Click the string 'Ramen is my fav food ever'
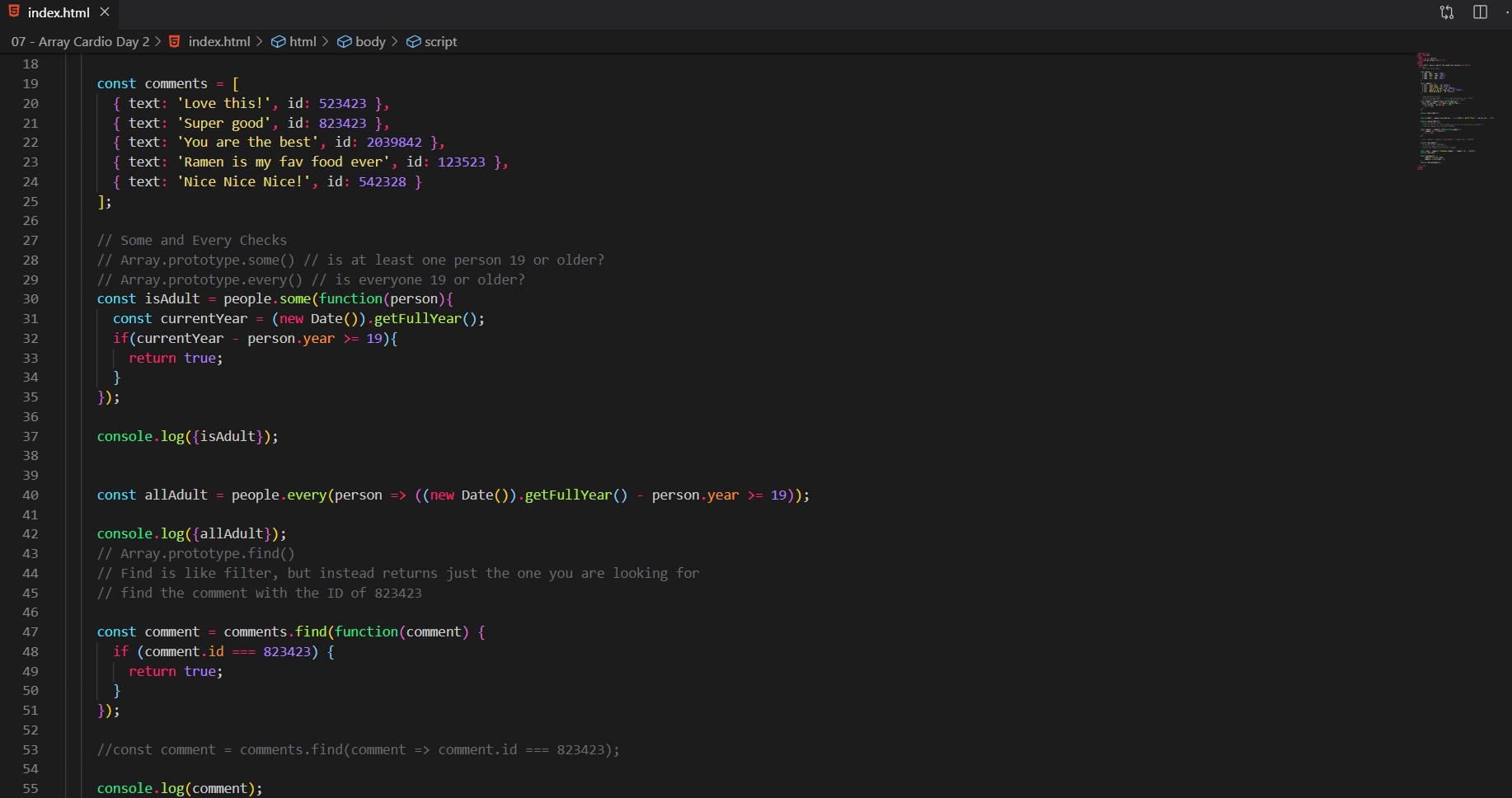Image resolution: width=1512 pixels, height=798 pixels. pos(284,162)
